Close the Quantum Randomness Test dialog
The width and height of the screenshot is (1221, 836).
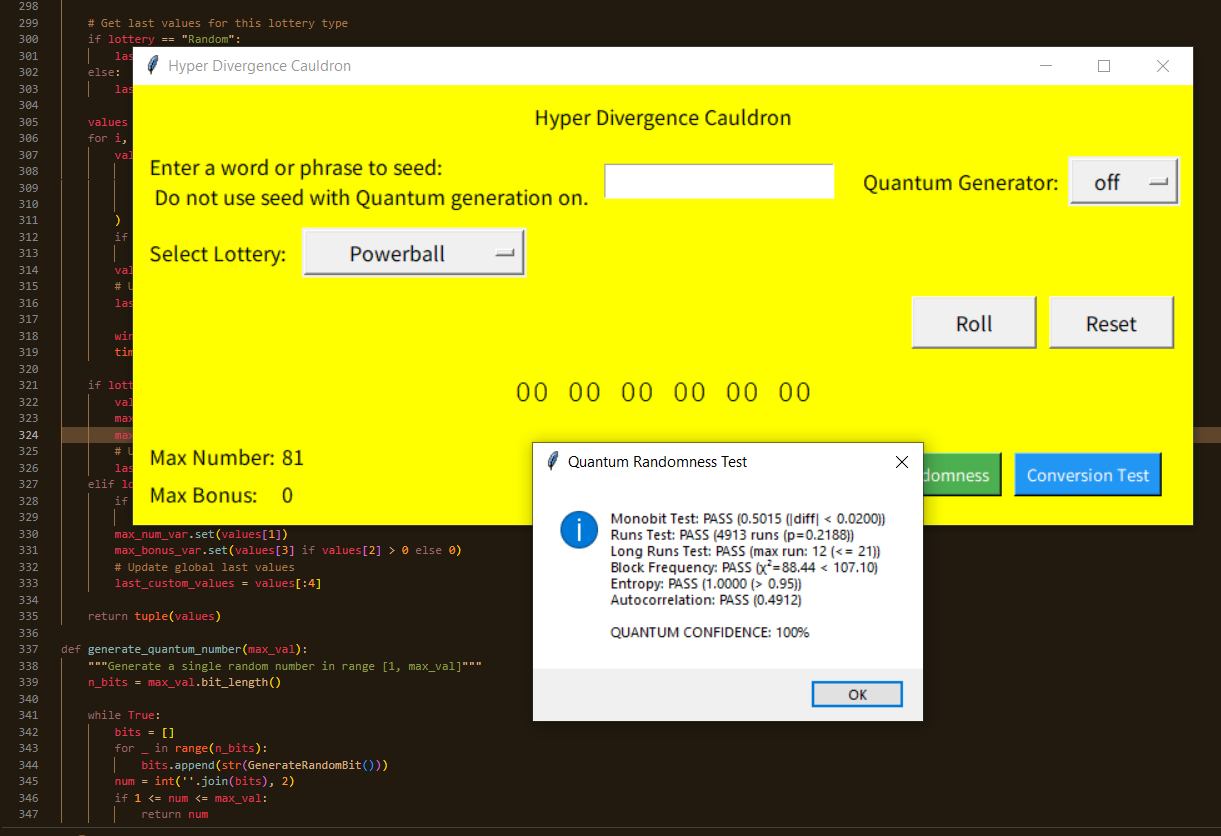pos(901,462)
